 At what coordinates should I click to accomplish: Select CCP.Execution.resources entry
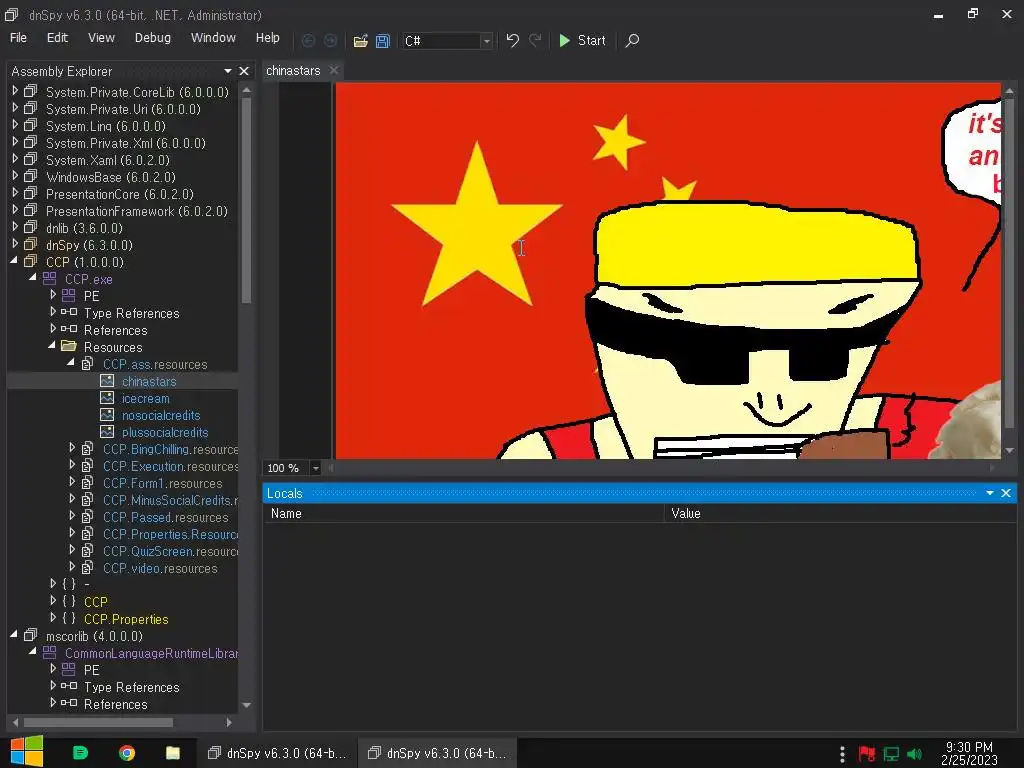click(x=170, y=466)
